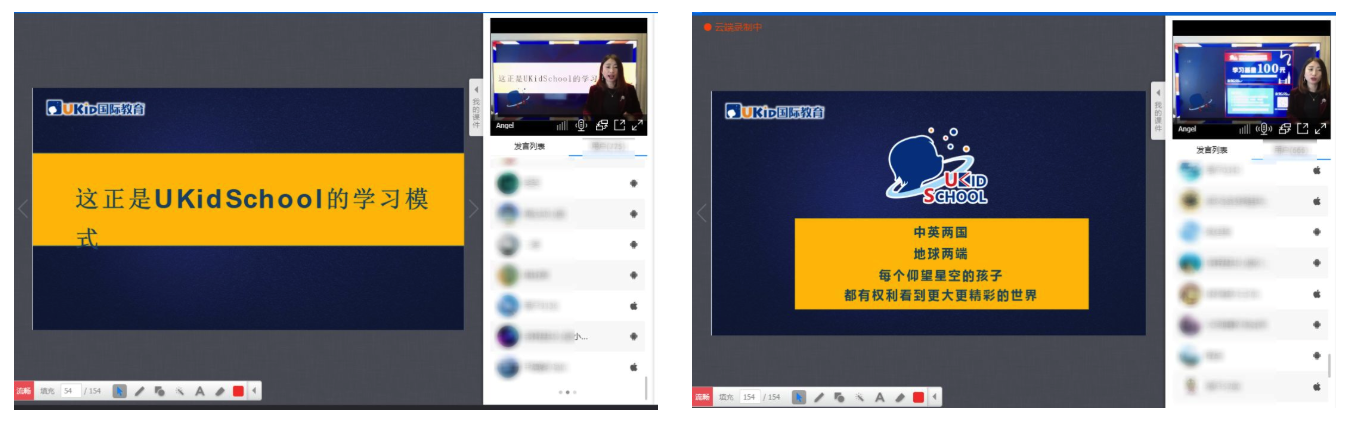Screen dimensions: 1352x430
Task: Click the Angel video thumbnail in left screenshot
Action: click(x=569, y=77)
